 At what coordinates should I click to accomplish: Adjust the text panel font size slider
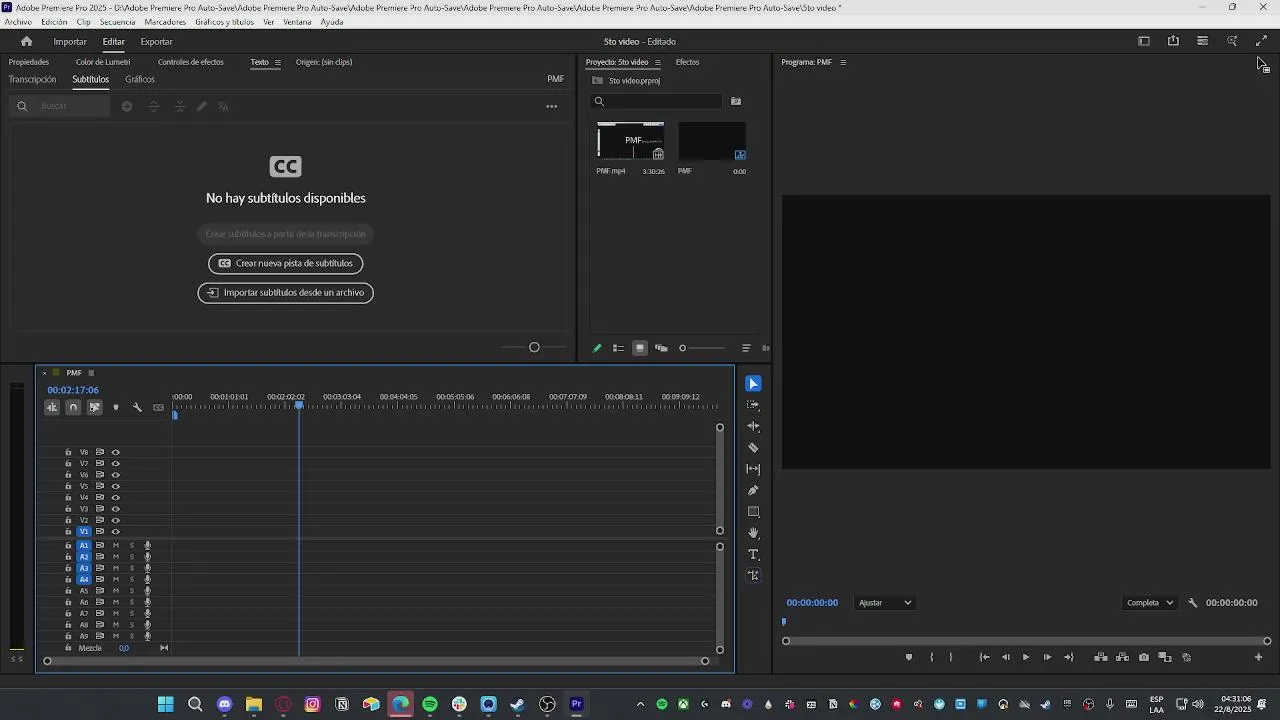coord(535,348)
